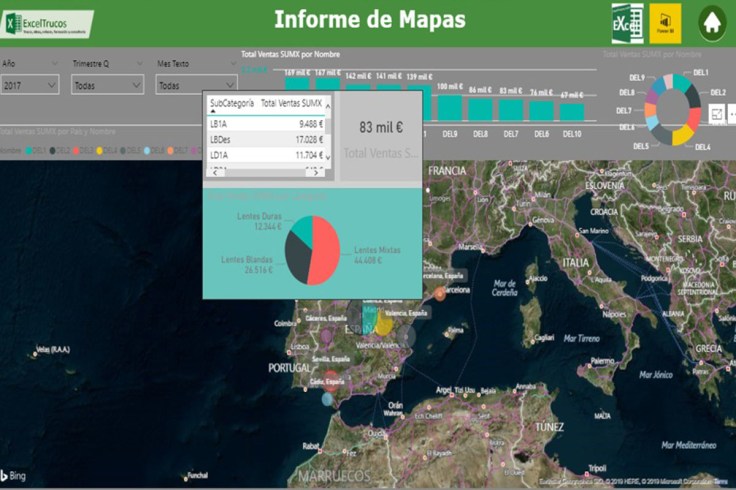
Task: Click the dark Lentes Blandas pie slice
Action: pyautogui.click(x=297, y=257)
